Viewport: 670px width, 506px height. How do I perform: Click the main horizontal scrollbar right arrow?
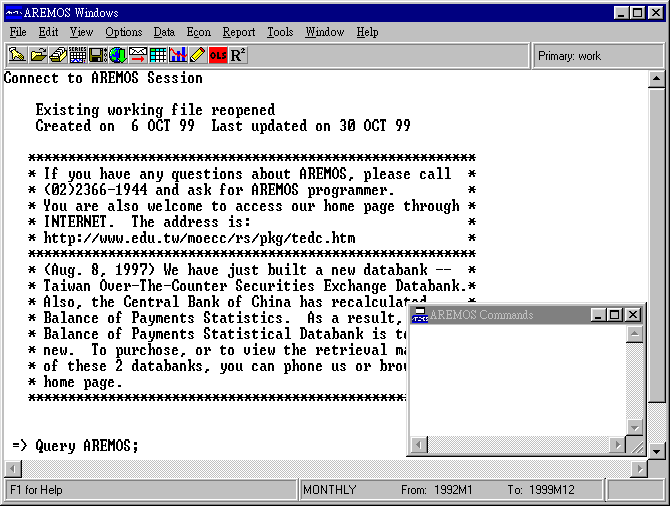(640, 469)
